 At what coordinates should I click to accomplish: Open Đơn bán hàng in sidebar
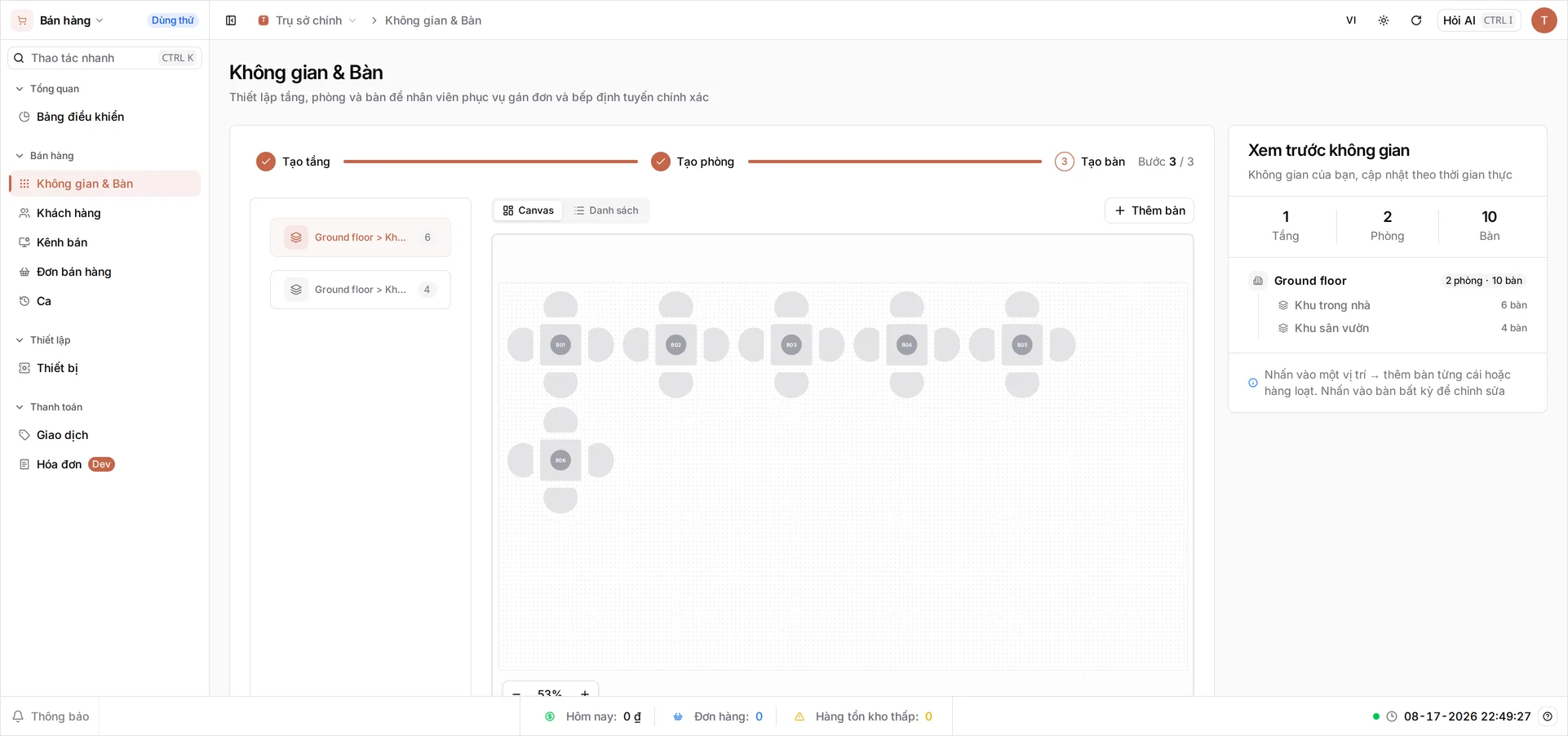(104, 272)
